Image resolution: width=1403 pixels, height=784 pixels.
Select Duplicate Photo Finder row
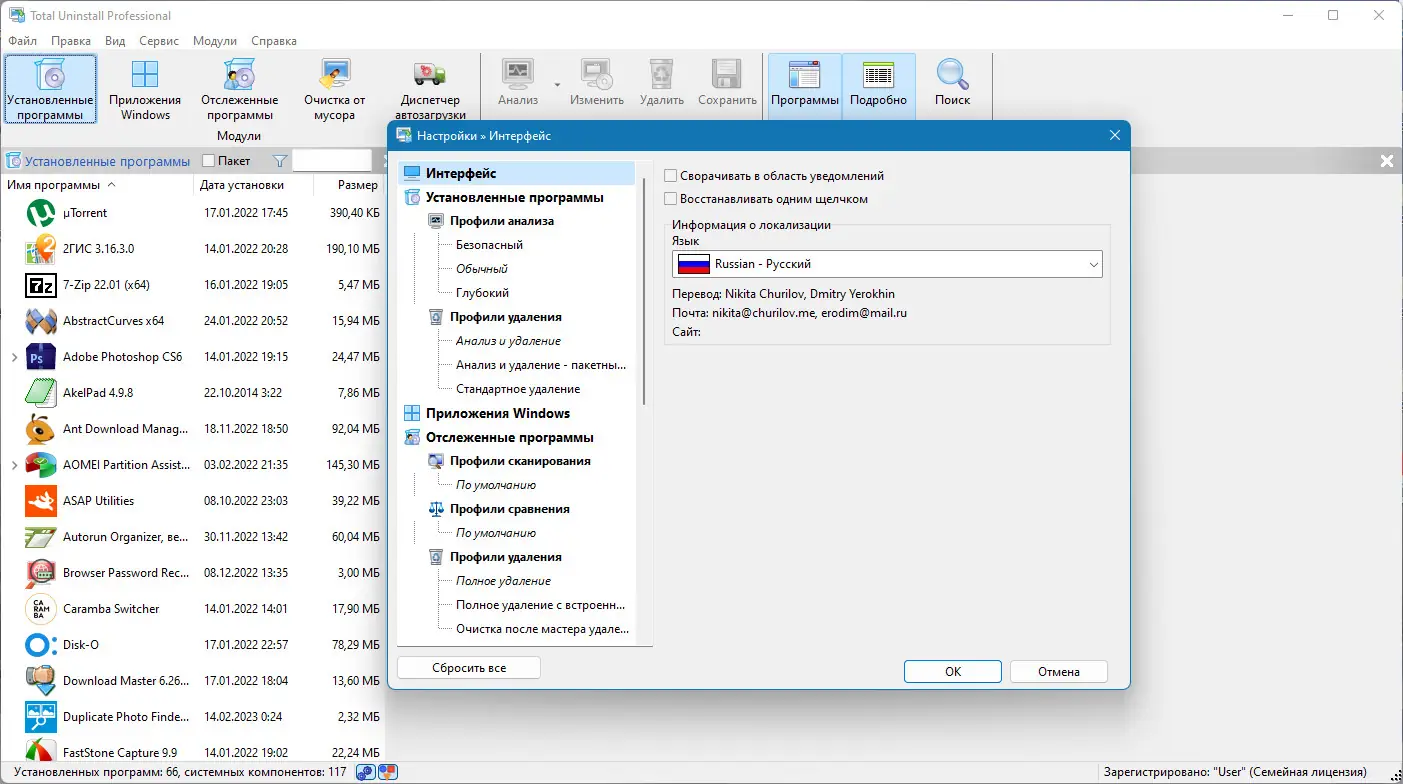coord(192,717)
